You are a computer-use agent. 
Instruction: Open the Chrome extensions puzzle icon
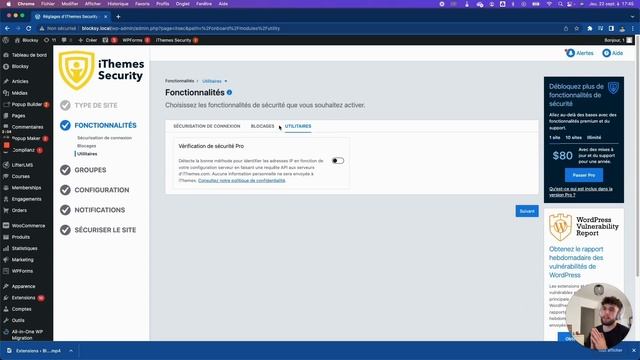coord(590,28)
